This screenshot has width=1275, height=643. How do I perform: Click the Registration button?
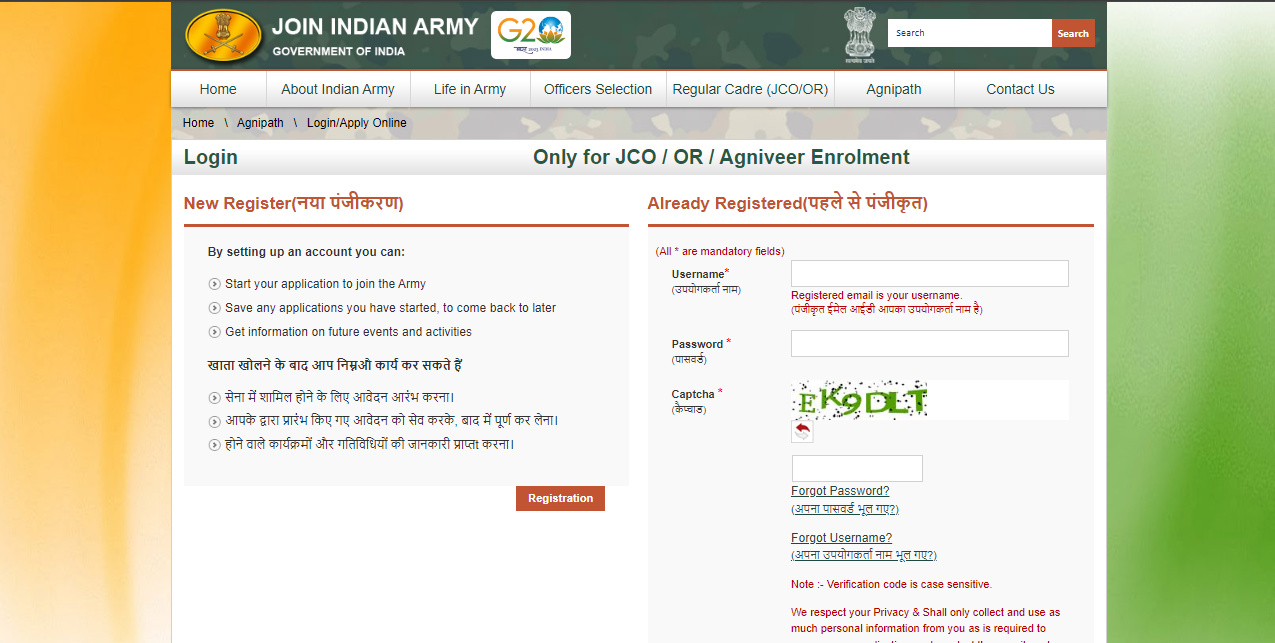[x=560, y=498]
